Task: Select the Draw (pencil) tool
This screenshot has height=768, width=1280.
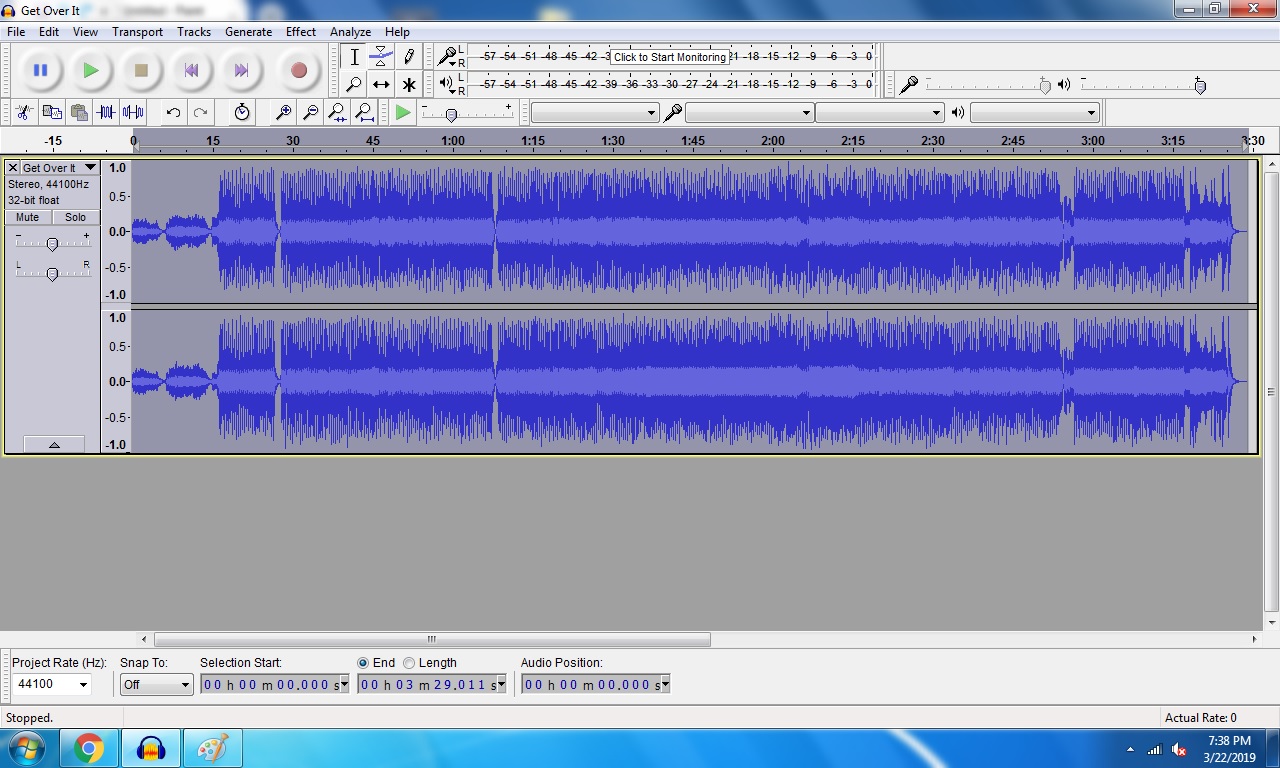Action: click(x=408, y=57)
